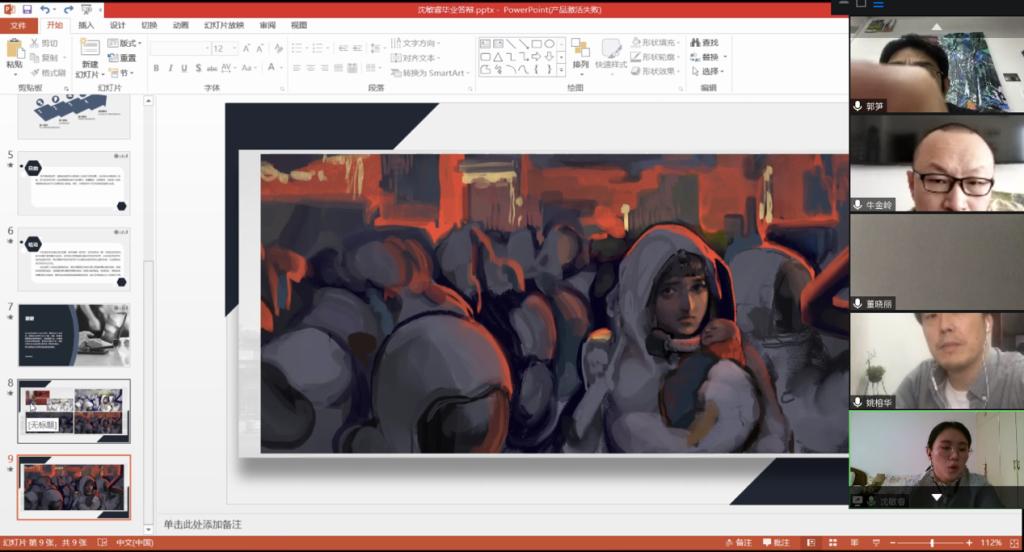Toggle center text alignment
The width and height of the screenshot is (1024, 552).
(x=310, y=68)
